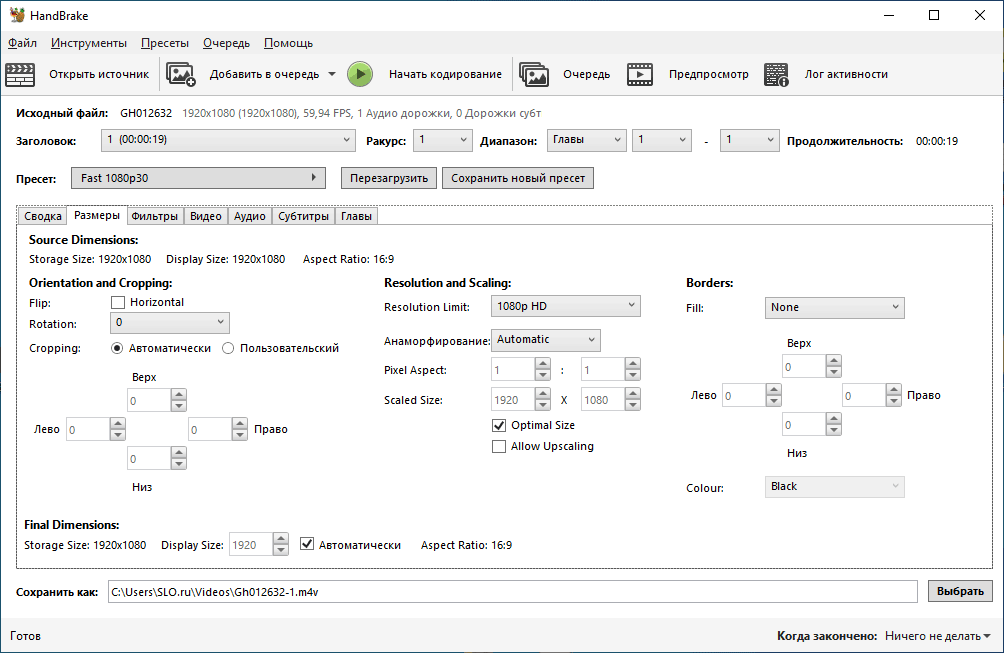Click the Готов status text
Viewport: 1004px width, 653px height.
[x=26, y=636]
